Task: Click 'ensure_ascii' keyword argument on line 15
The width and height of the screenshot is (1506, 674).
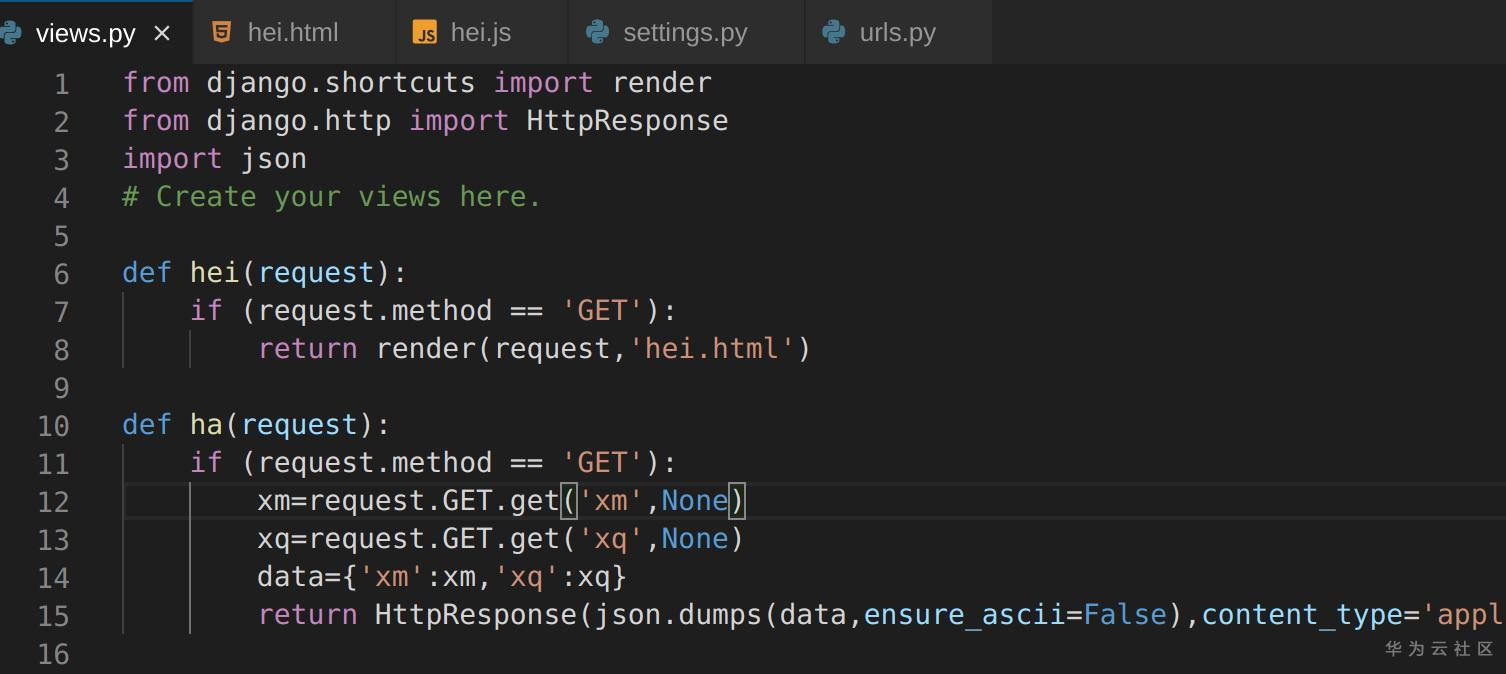Action: 963,615
